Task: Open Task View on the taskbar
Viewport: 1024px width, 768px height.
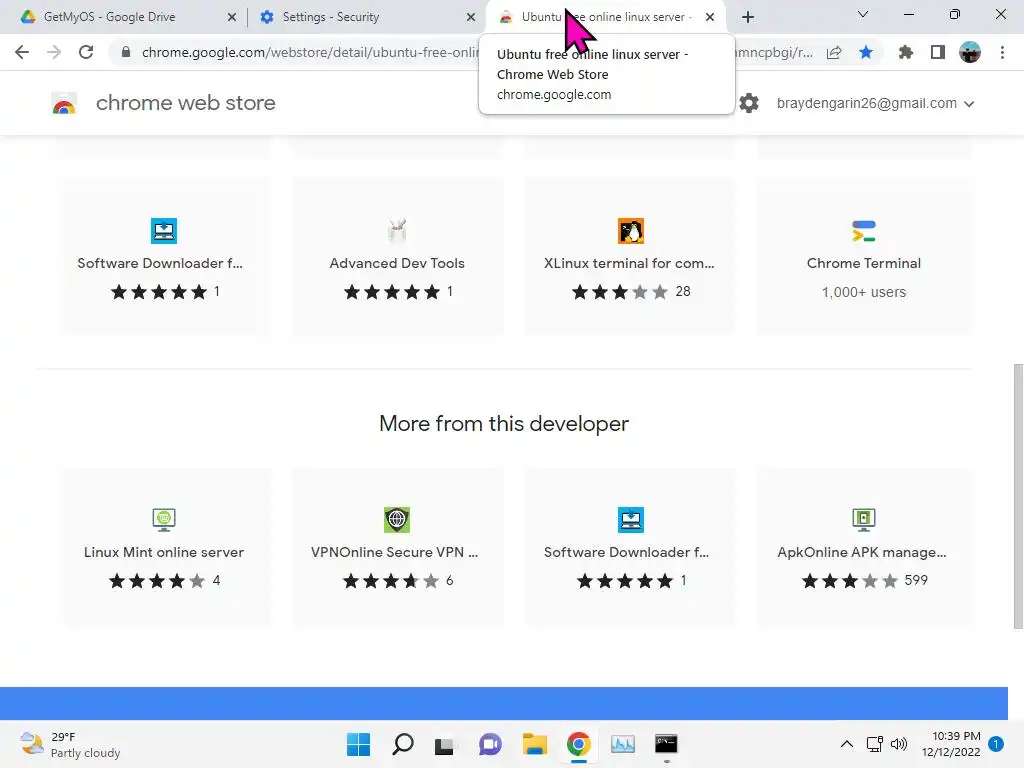Action: tap(445, 744)
